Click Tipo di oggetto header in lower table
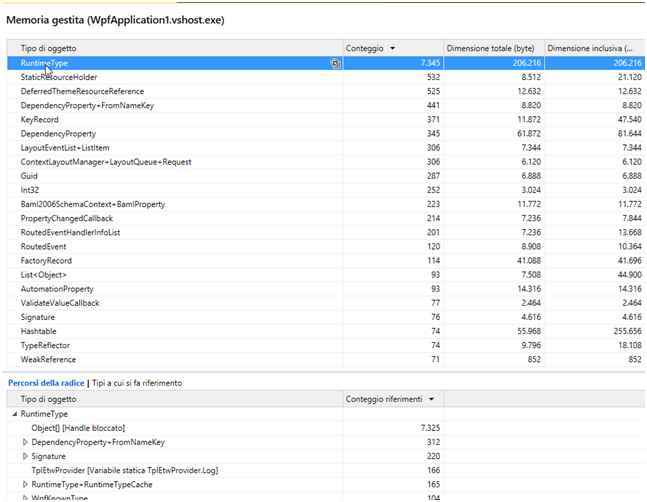The width and height of the screenshot is (647, 502). point(175,399)
